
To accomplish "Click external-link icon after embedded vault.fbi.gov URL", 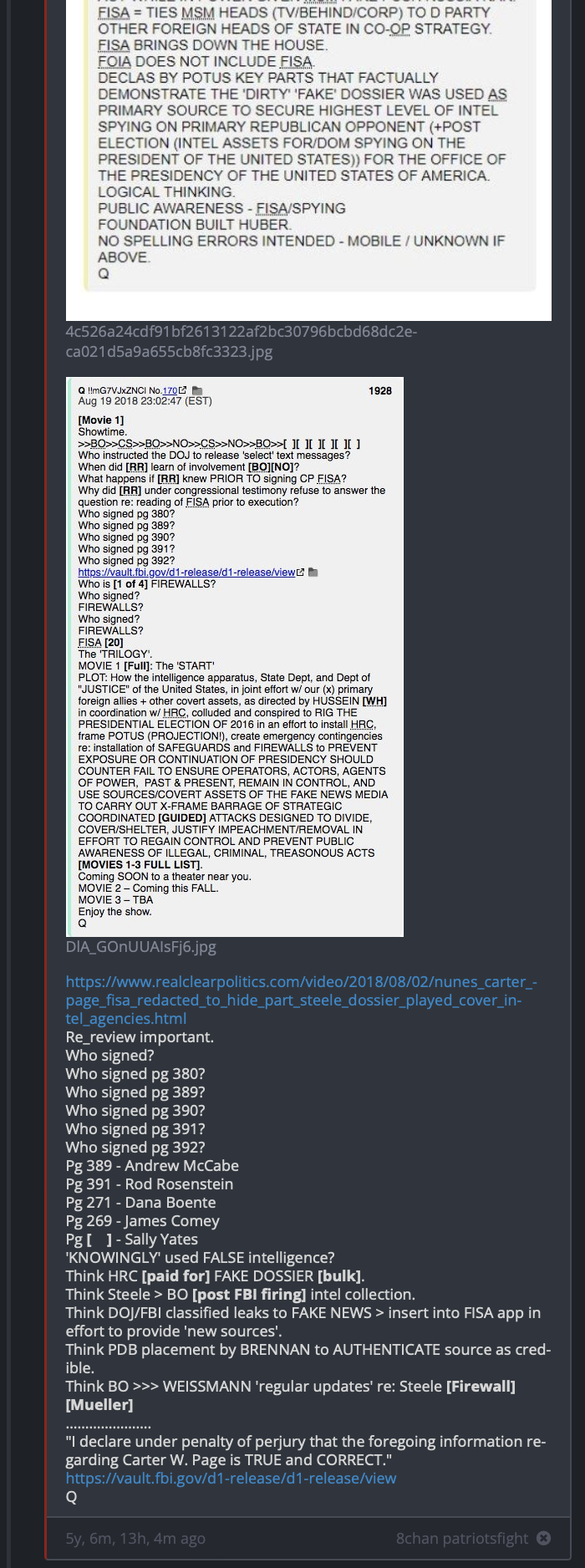I will pos(300,573).
